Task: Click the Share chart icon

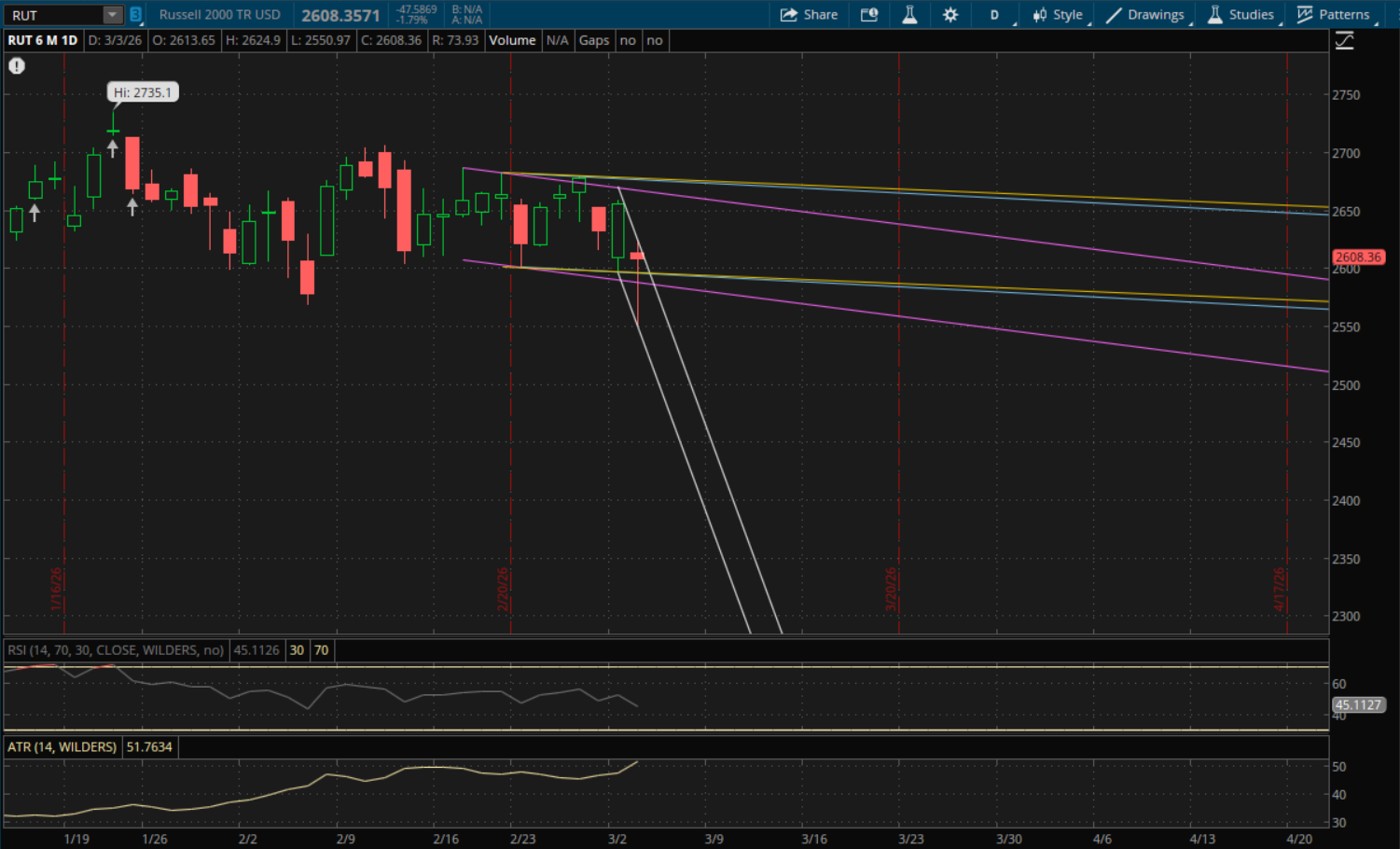Action: click(x=808, y=15)
